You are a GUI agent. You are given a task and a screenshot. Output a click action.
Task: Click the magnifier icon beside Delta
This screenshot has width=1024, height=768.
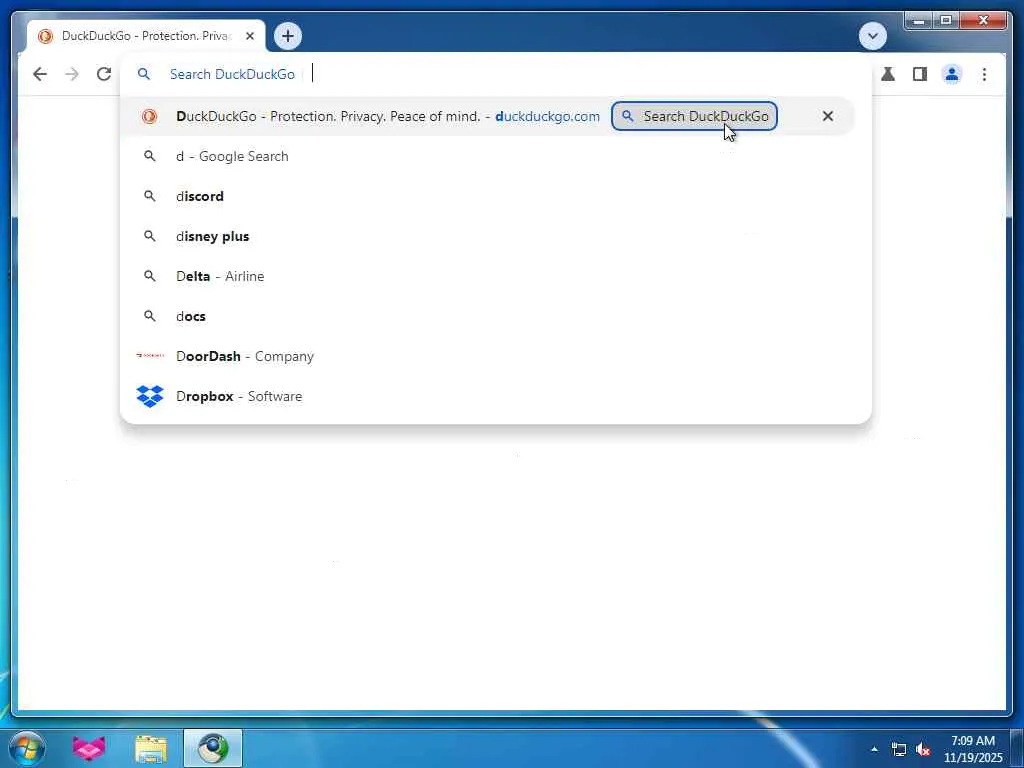point(150,276)
